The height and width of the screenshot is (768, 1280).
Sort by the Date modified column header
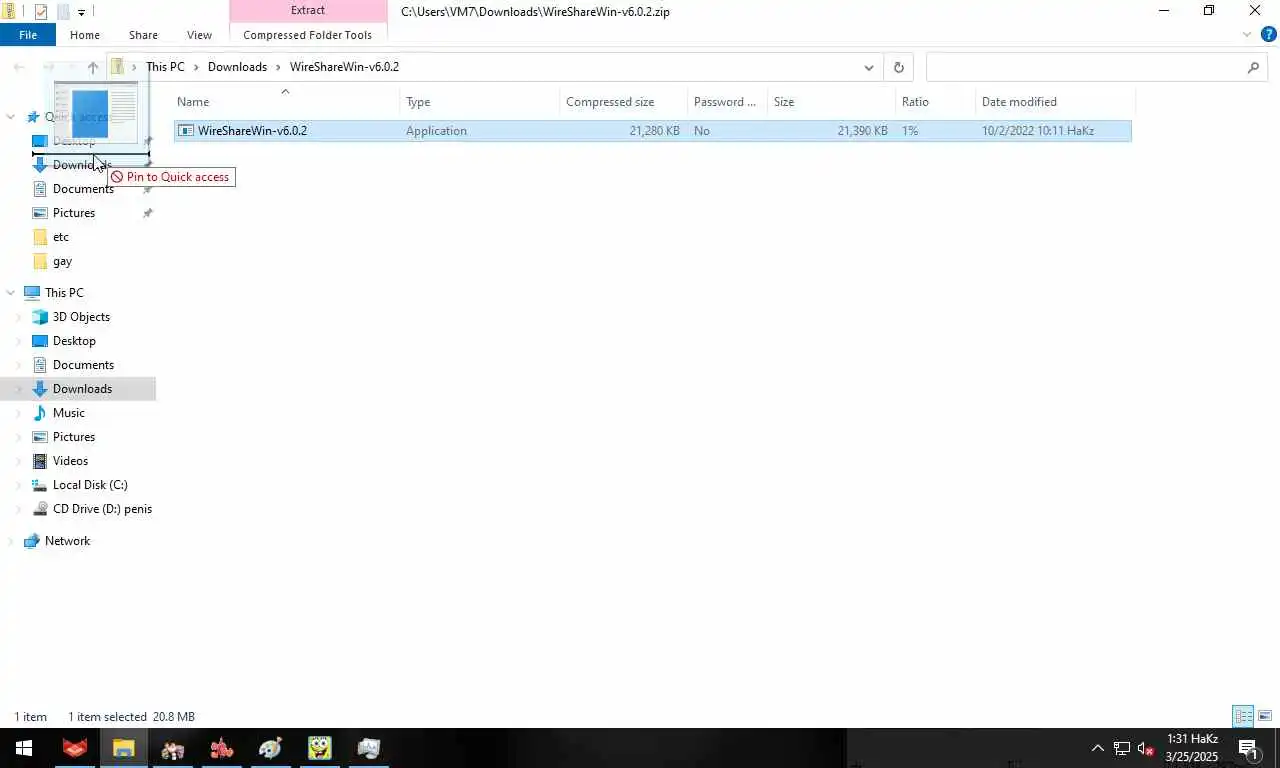(x=1055, y=102)
